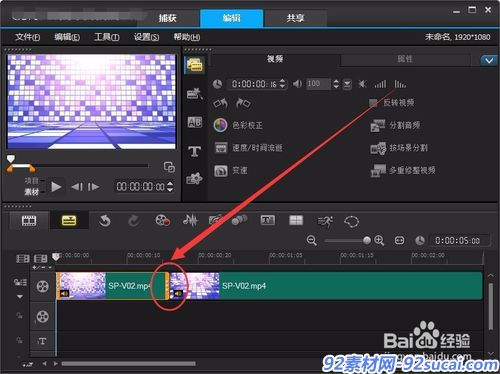Image resolution: width=500 pixels, height=374 pixels.
Task: Expand the ripple editing options arrow
Action: click(x=20, y=296)
